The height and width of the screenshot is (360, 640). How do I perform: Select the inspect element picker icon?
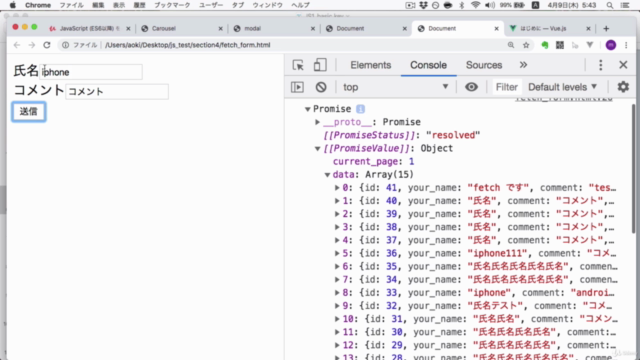(x=298, y=65)
